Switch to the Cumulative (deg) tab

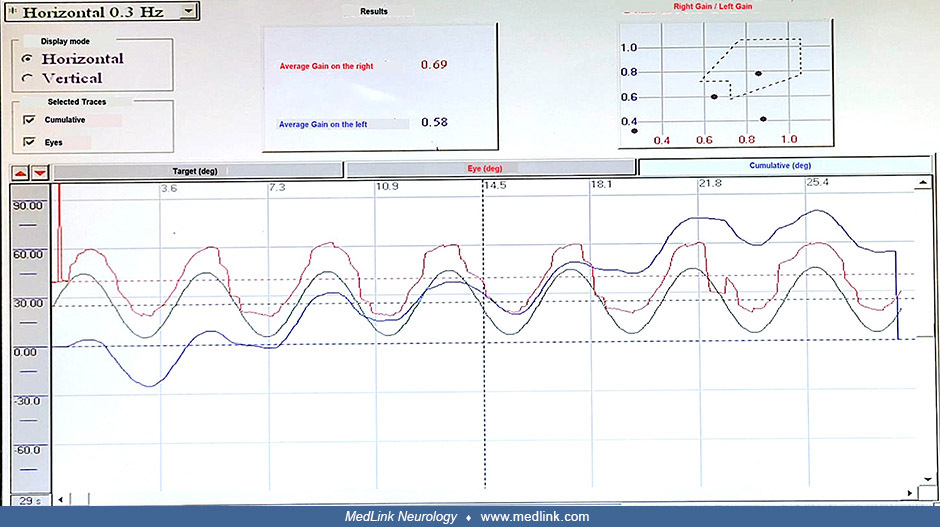pos(785,165)
